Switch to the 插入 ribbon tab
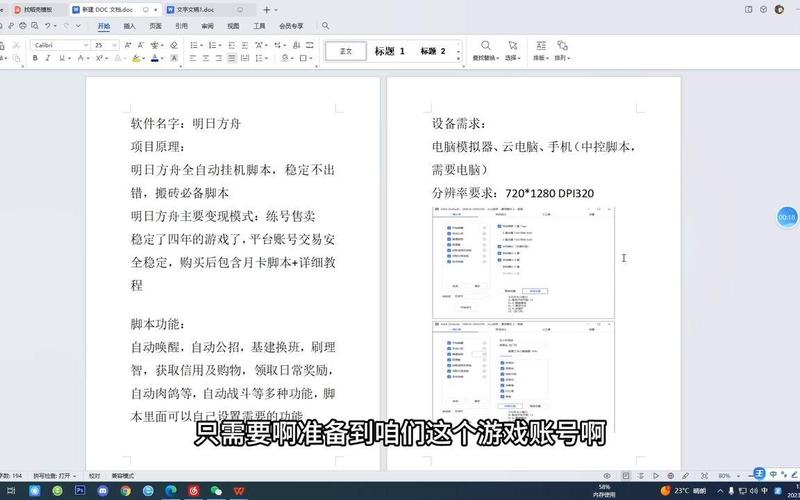 (x=130, y=26)
